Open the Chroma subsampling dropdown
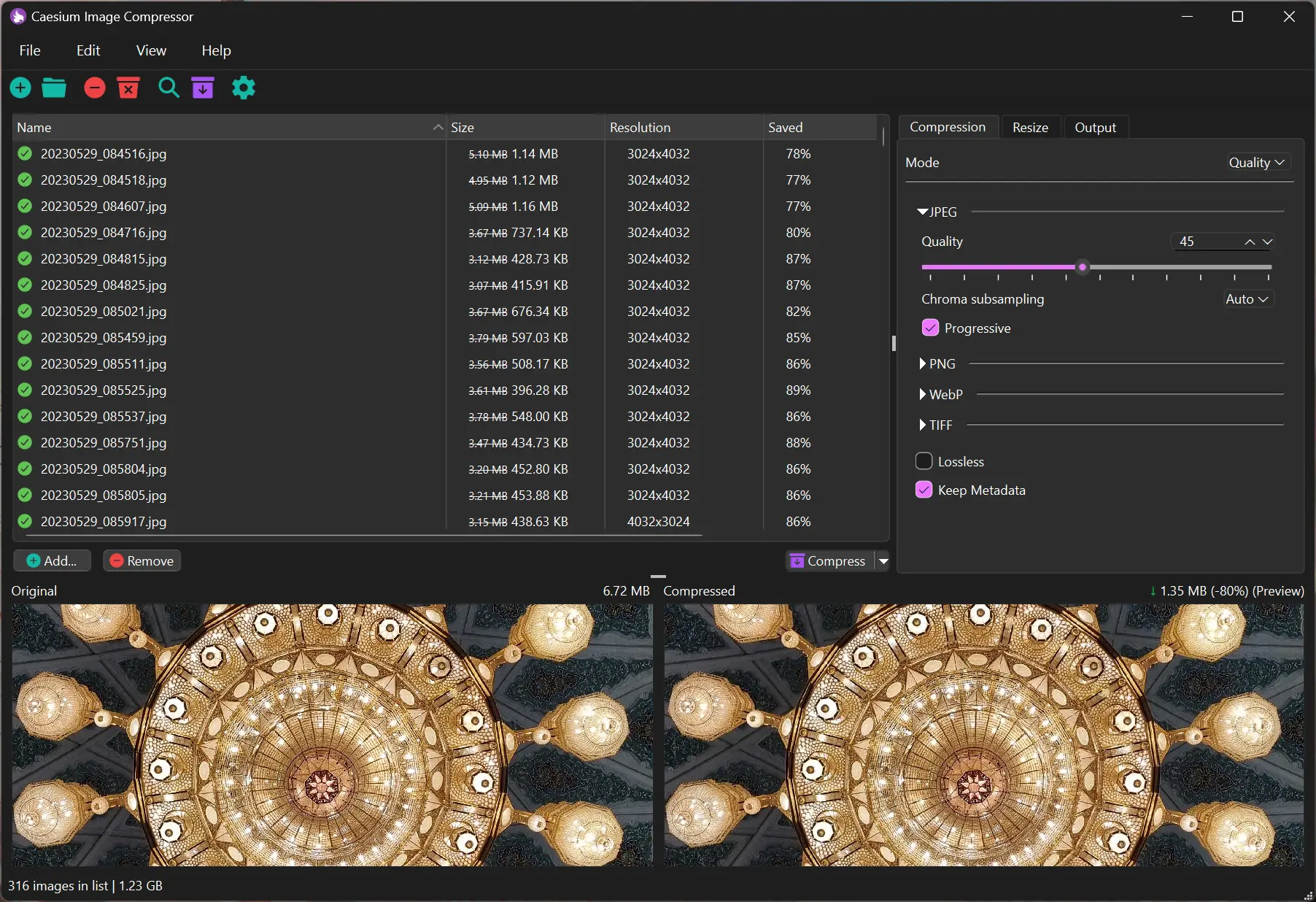 tap(1247, 298)
